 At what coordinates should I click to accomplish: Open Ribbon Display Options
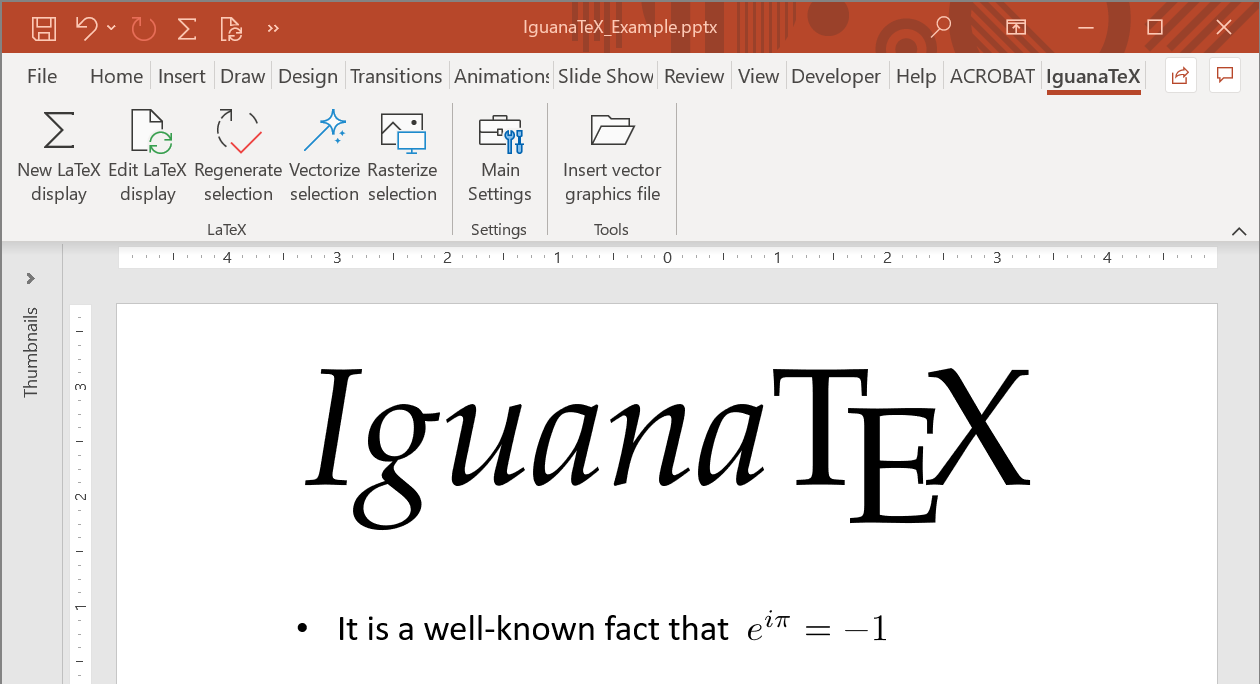click(x=1016, y=27)
